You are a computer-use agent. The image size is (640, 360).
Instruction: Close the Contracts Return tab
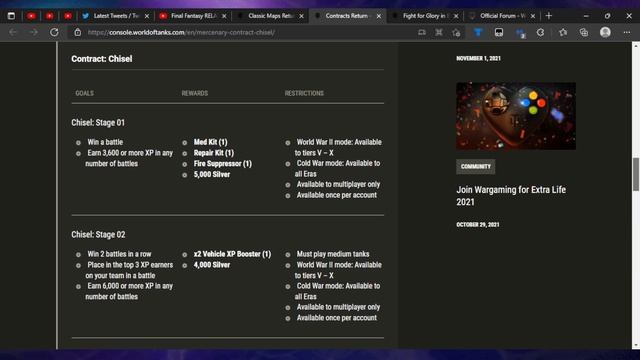379,16
